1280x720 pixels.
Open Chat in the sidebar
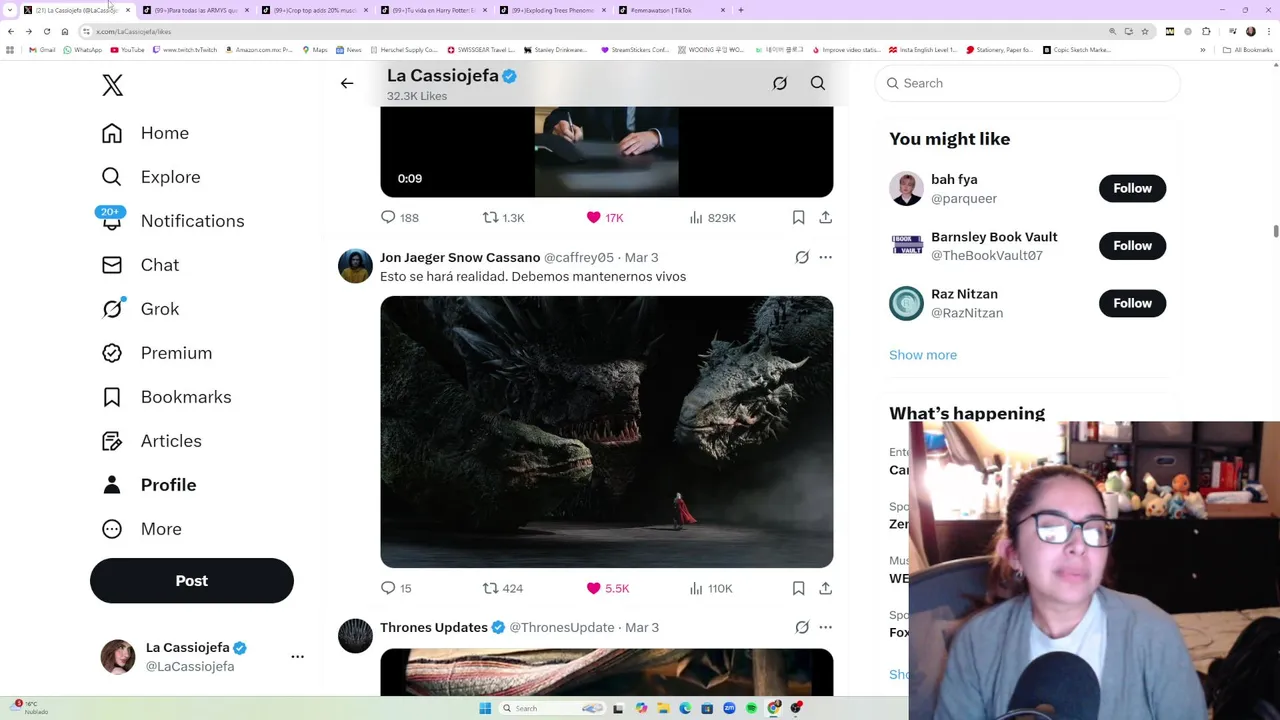pos(140,265)
